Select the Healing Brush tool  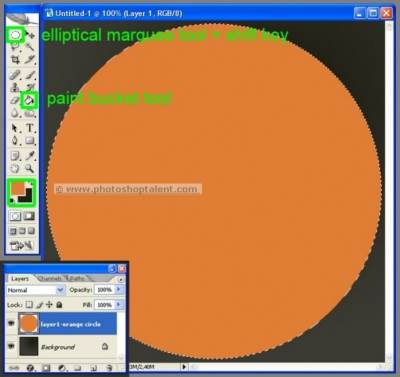pos(15,75)
